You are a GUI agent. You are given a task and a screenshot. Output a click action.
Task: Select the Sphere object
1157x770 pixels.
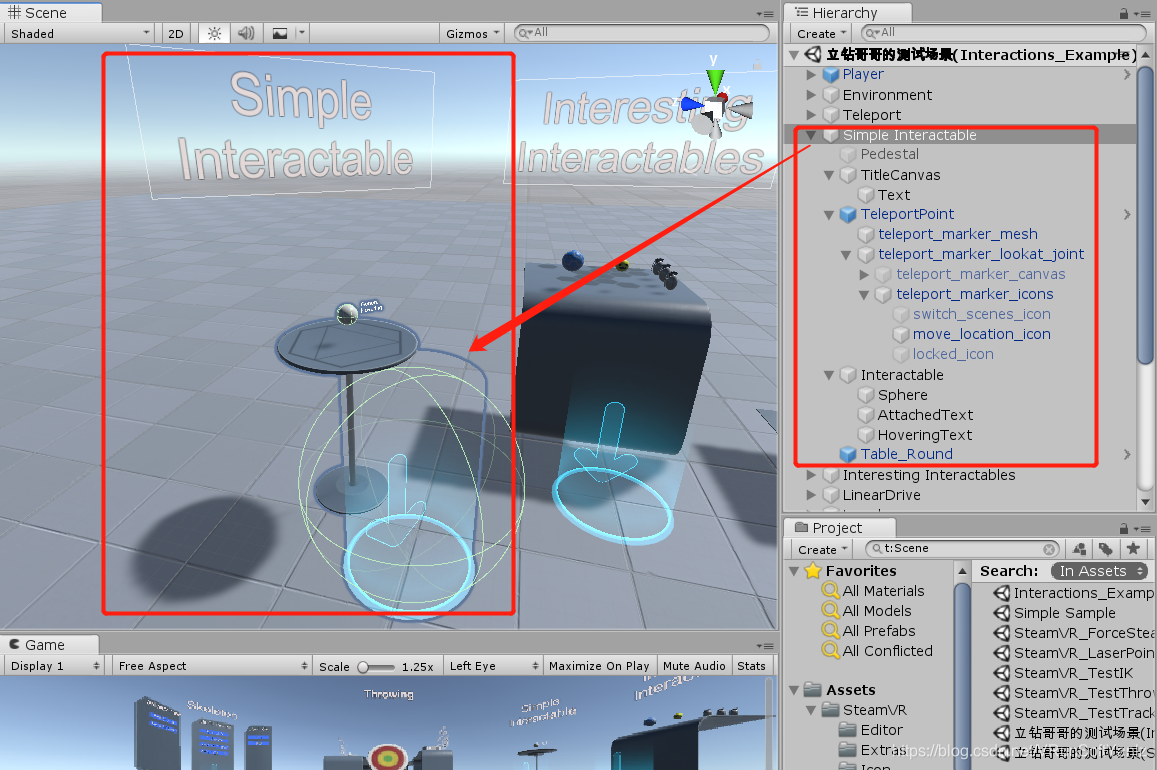902,395
